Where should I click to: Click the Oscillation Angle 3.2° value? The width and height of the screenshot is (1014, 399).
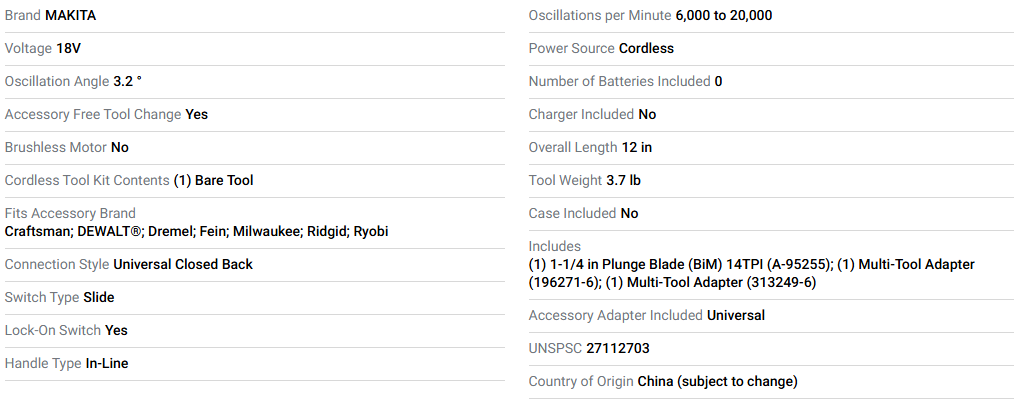(x=127, y=81)
